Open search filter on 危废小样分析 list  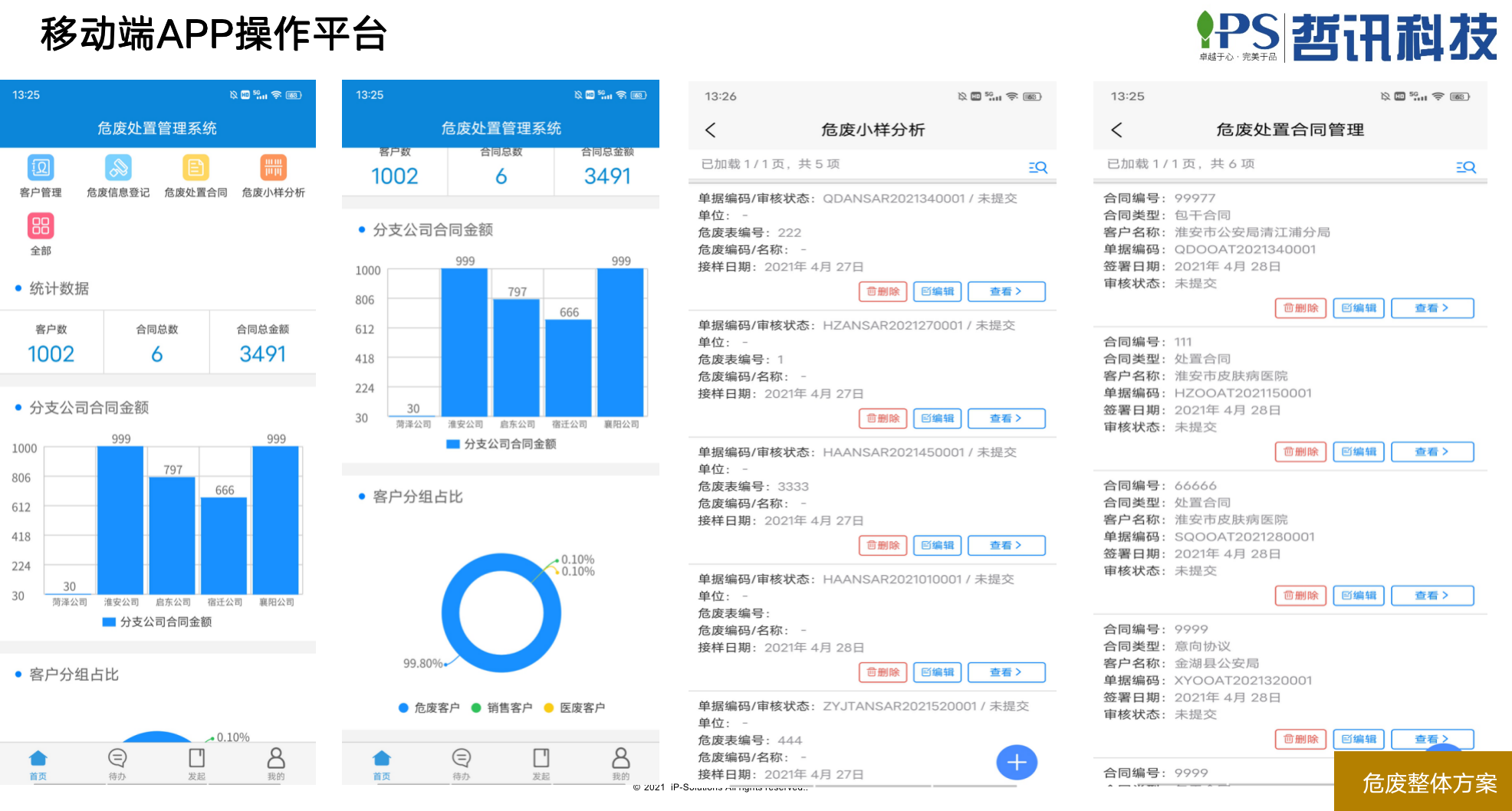point(1037,167)
